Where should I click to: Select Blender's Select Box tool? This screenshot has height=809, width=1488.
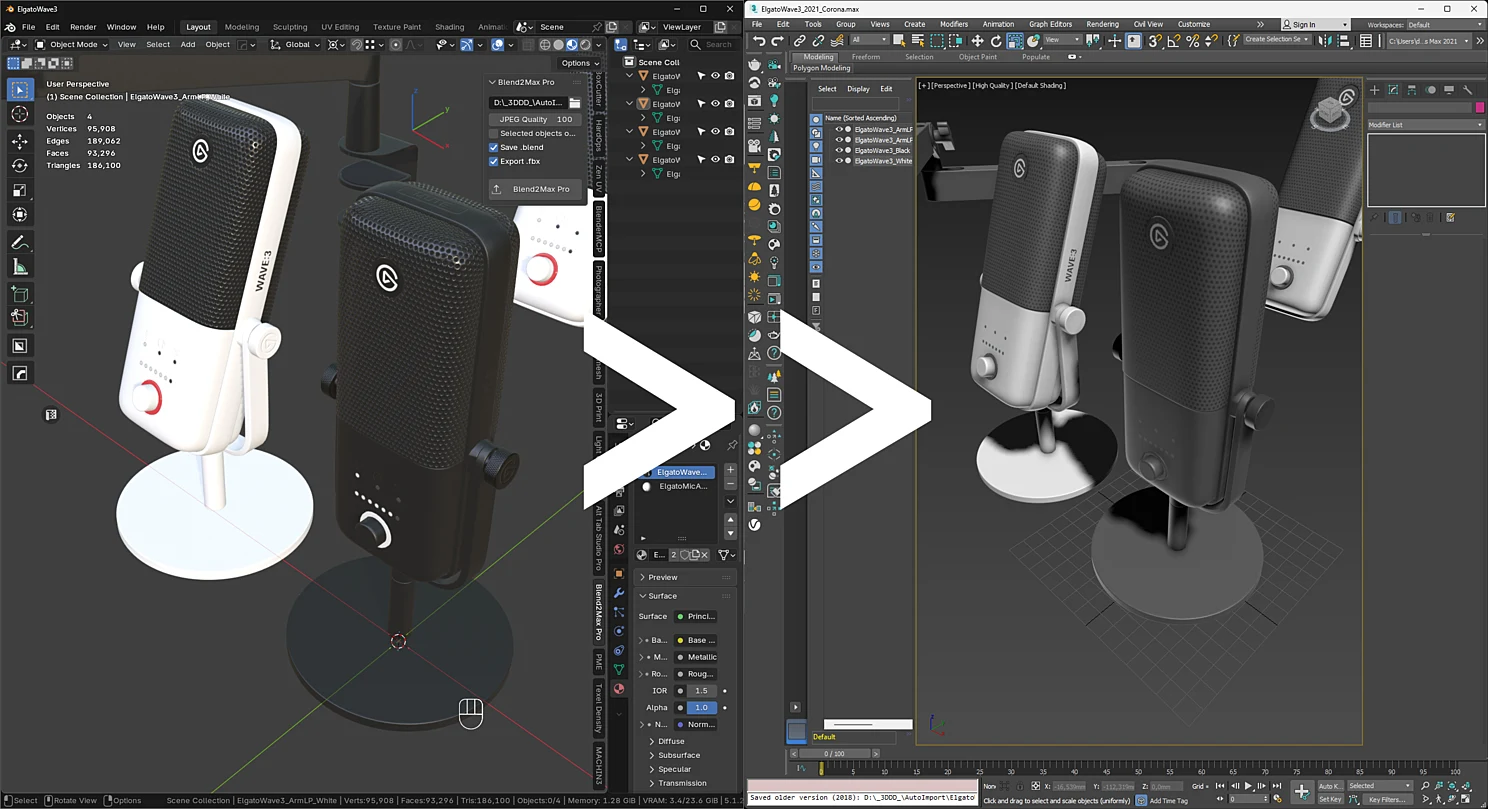click(19, 89)
